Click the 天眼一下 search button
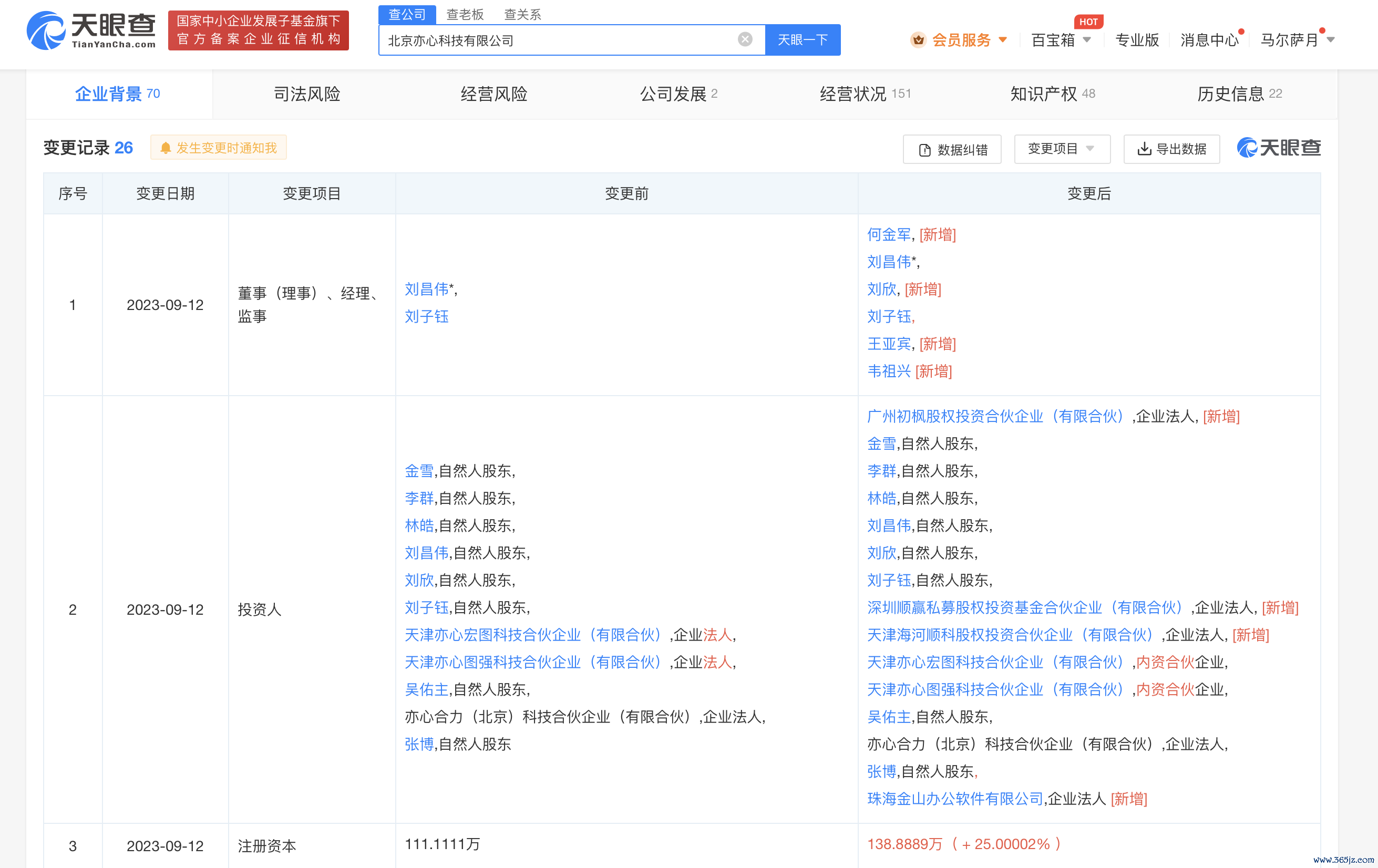This screenshot has height=868, width=1378. click(803, 39)
